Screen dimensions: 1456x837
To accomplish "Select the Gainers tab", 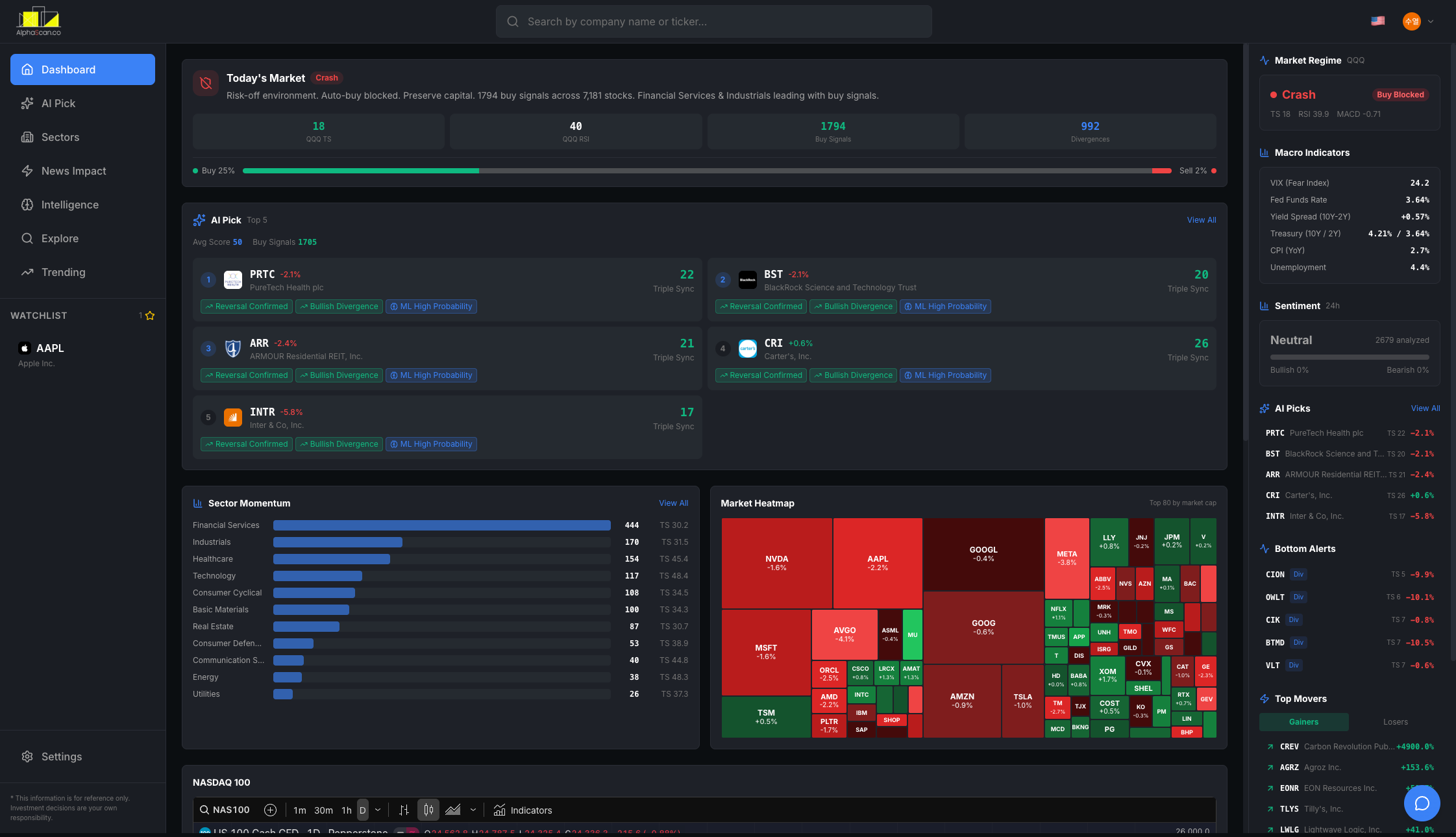I will (x=1303, y=721).
